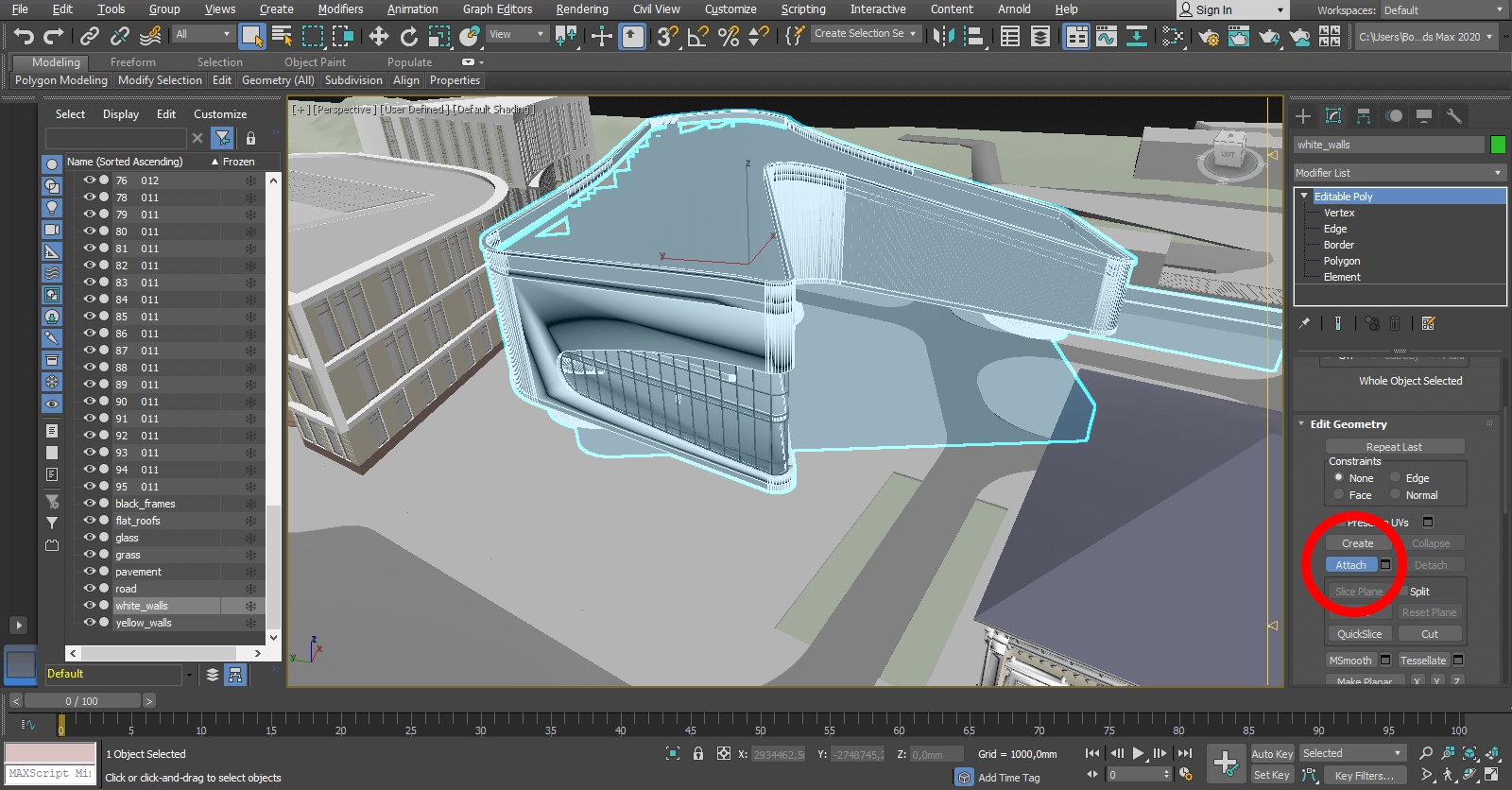The image size is (1512, 790).
Task: Open the Modifier List dropdown
Action: pos(1399,173)
